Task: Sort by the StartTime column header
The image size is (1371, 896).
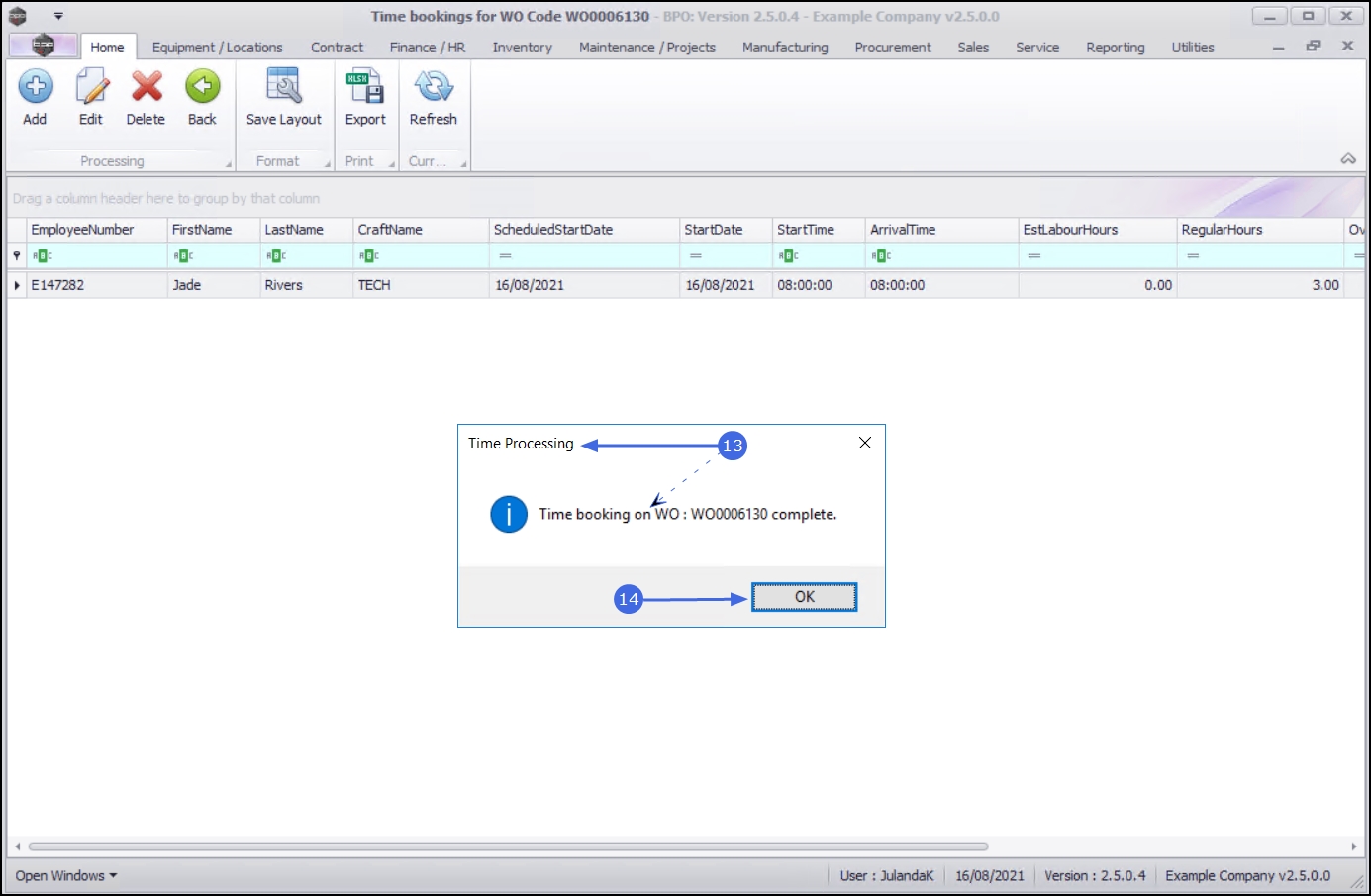Action: click(819, 230)
